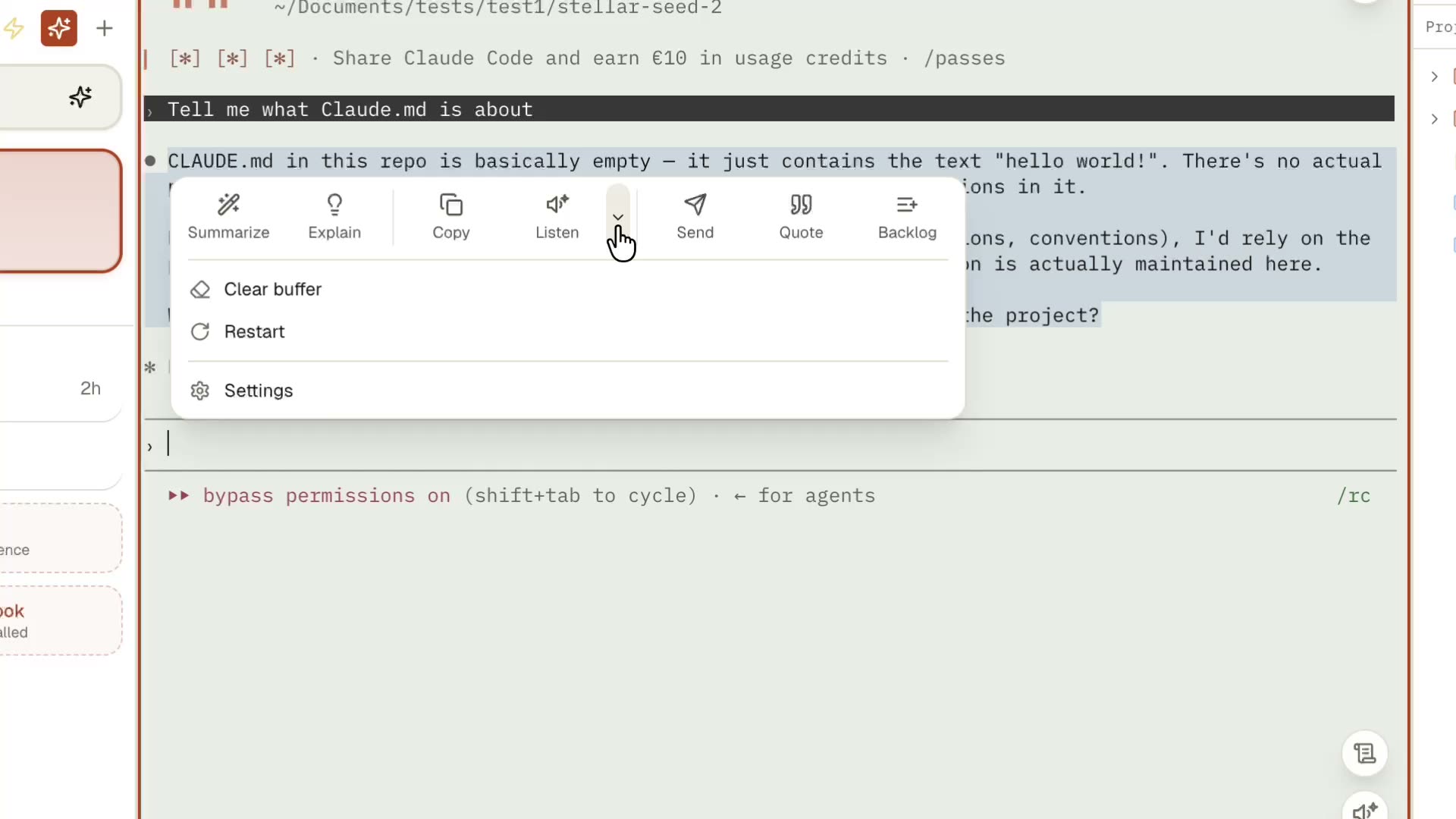Viewport: 1456px width, 819px height.
Task: Choose Clear buffer from the menu
Action: [568, 290]
